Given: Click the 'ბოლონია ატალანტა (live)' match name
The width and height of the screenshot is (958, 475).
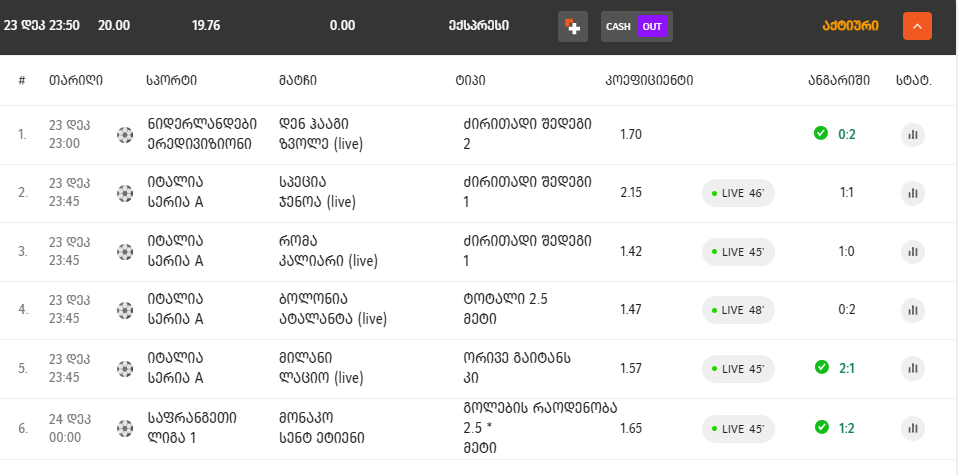Looking at the screenshot, I should [x=333, y=309].
